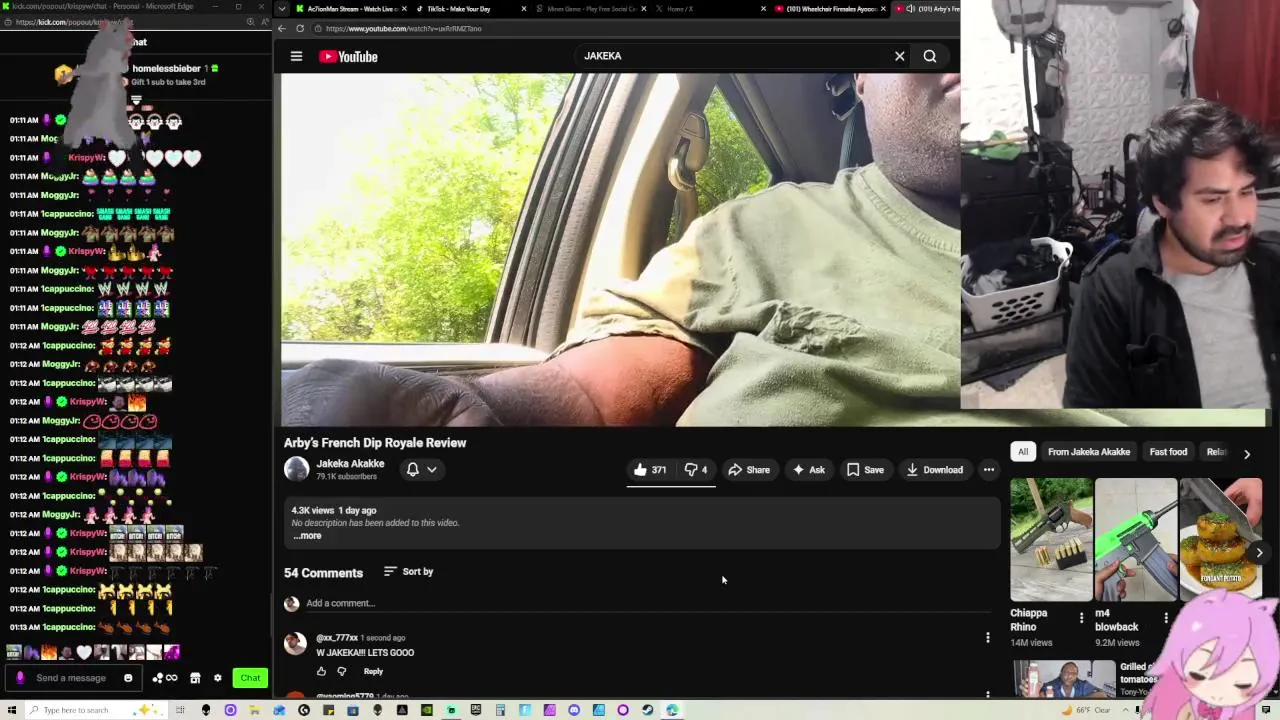
Task: Toggle the notification bell for Jakeka Akakke
Action: coord(412,469)
